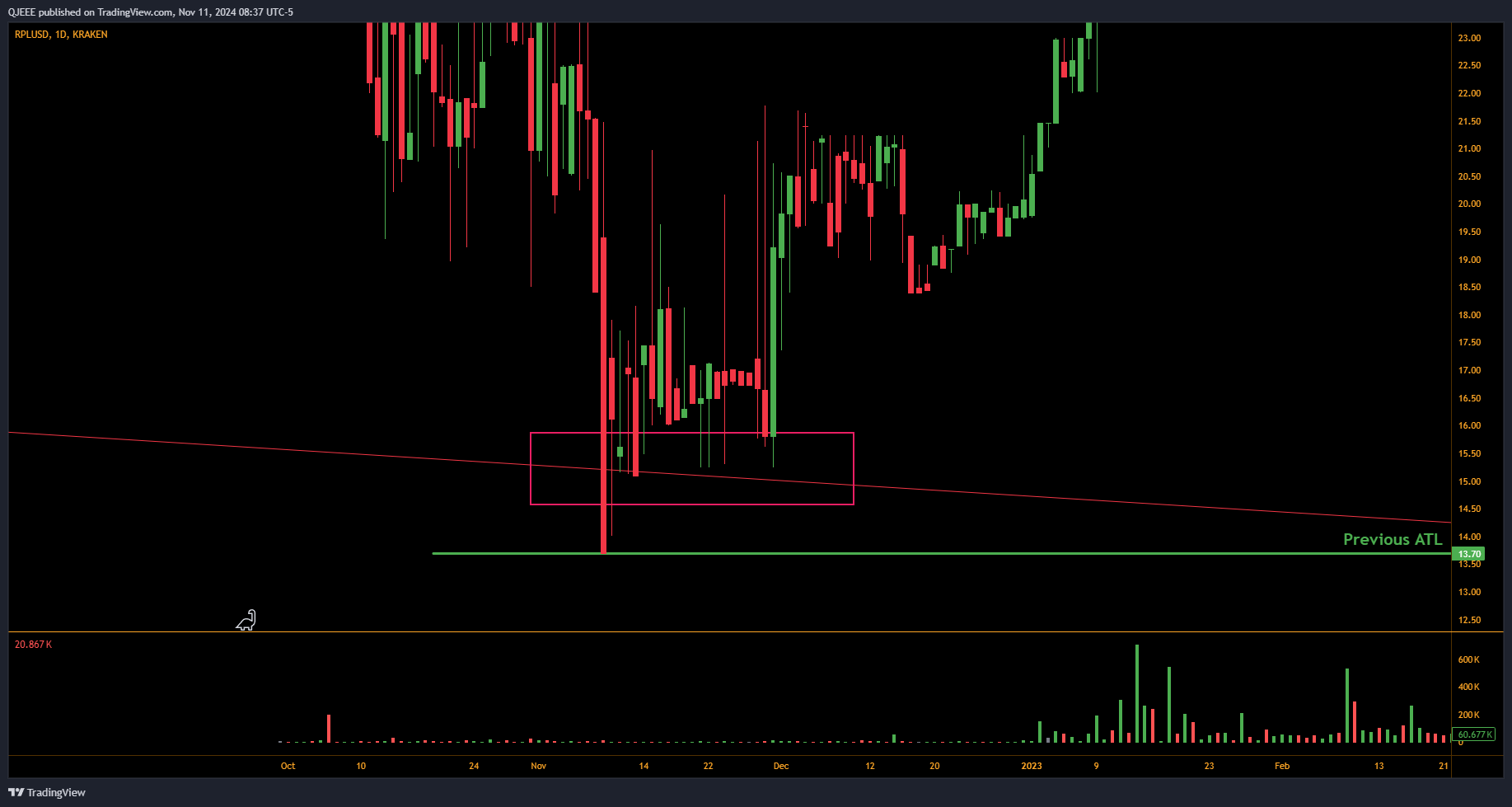This screenshot has height=807, width=1512.
Task: Click the 2023 label on time axis
Action: [1032, 766]
